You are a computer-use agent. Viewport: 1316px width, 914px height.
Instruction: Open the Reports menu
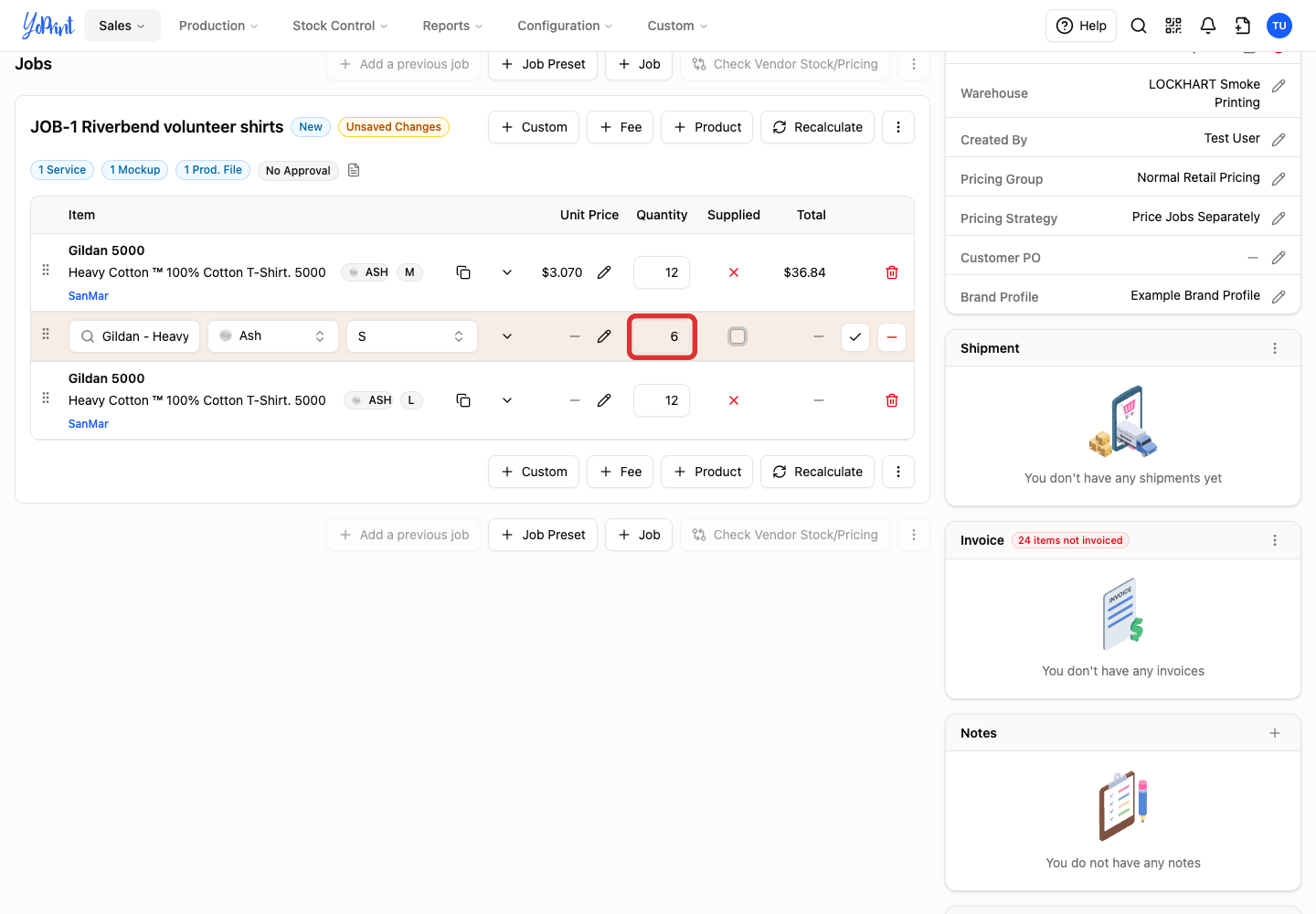(x=452, y=26)
